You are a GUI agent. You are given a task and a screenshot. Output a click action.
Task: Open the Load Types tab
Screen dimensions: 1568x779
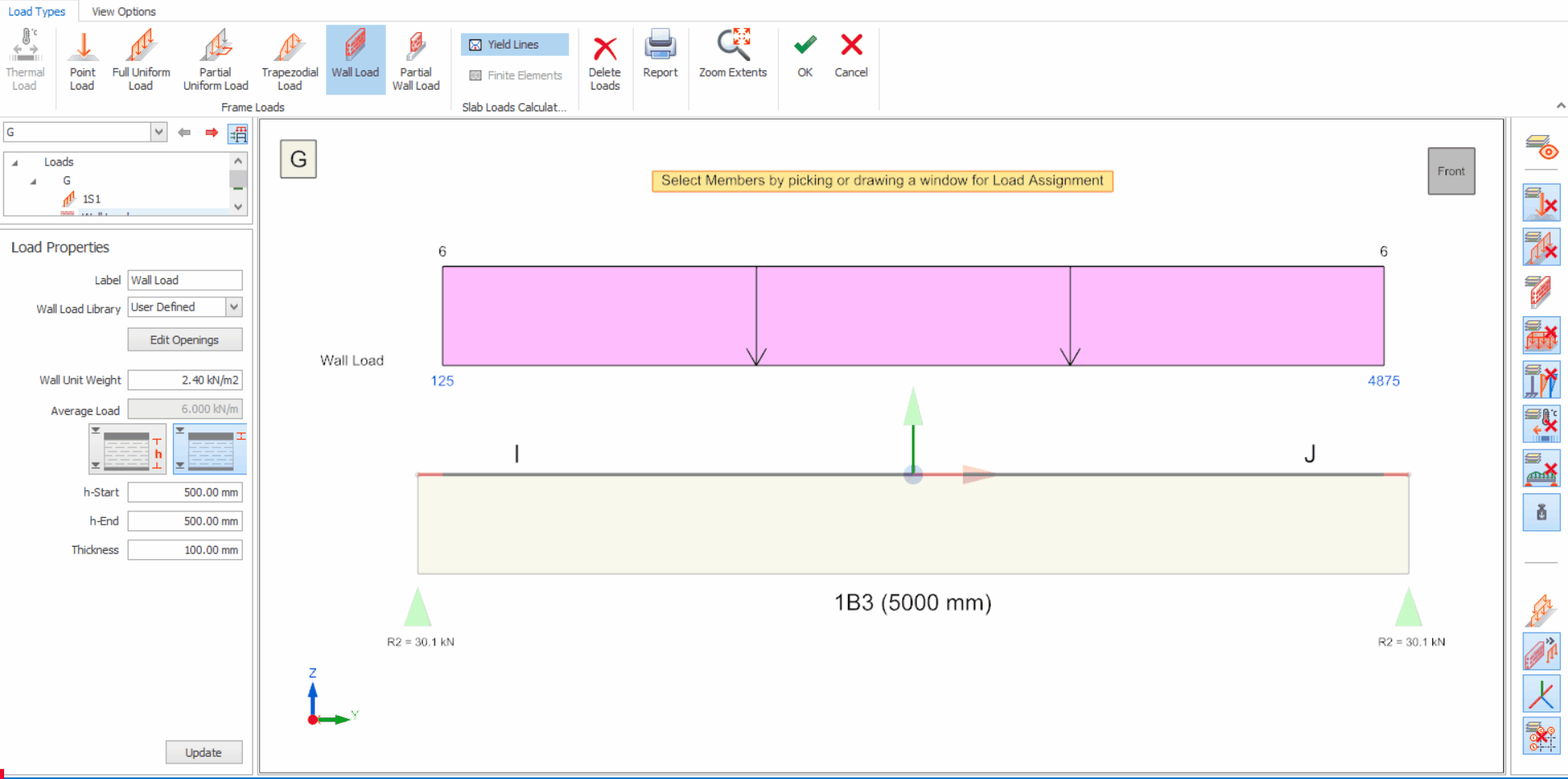click(x=37, y=12)
